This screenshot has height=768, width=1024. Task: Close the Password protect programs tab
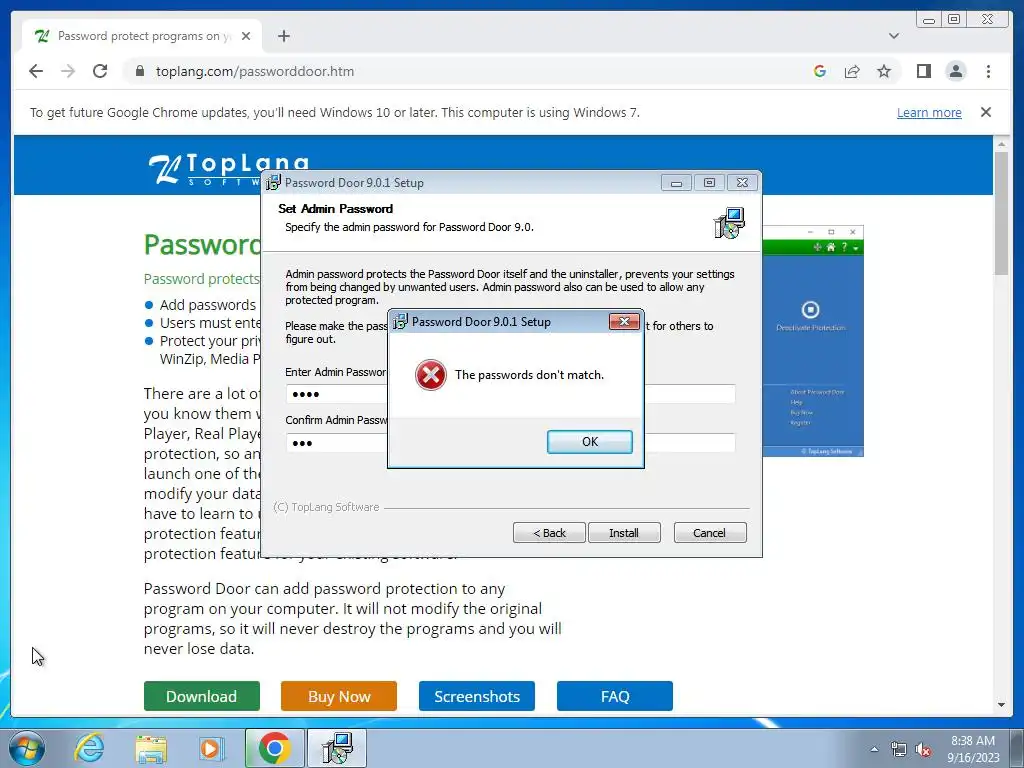click(x=246, y=36)
